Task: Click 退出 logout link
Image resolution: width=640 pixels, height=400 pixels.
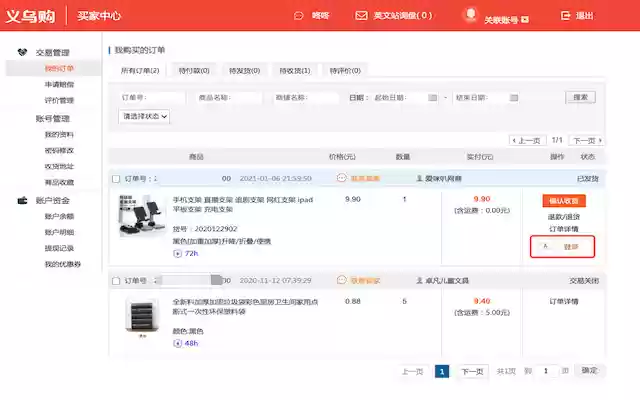Action: pos(584,16)
